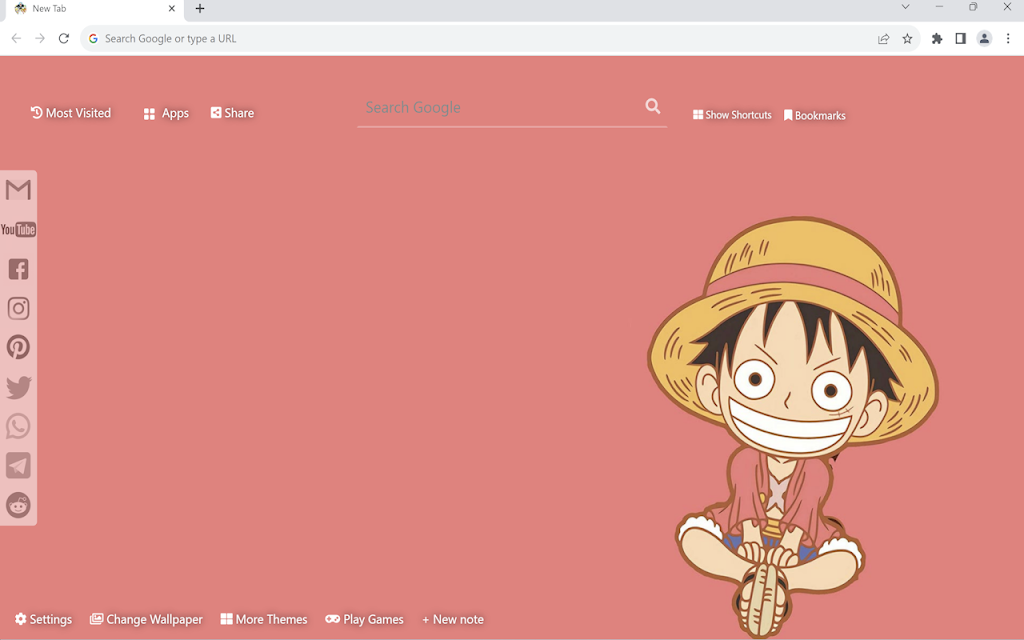Open the Extensions puzzle icon

coord(937,39)
